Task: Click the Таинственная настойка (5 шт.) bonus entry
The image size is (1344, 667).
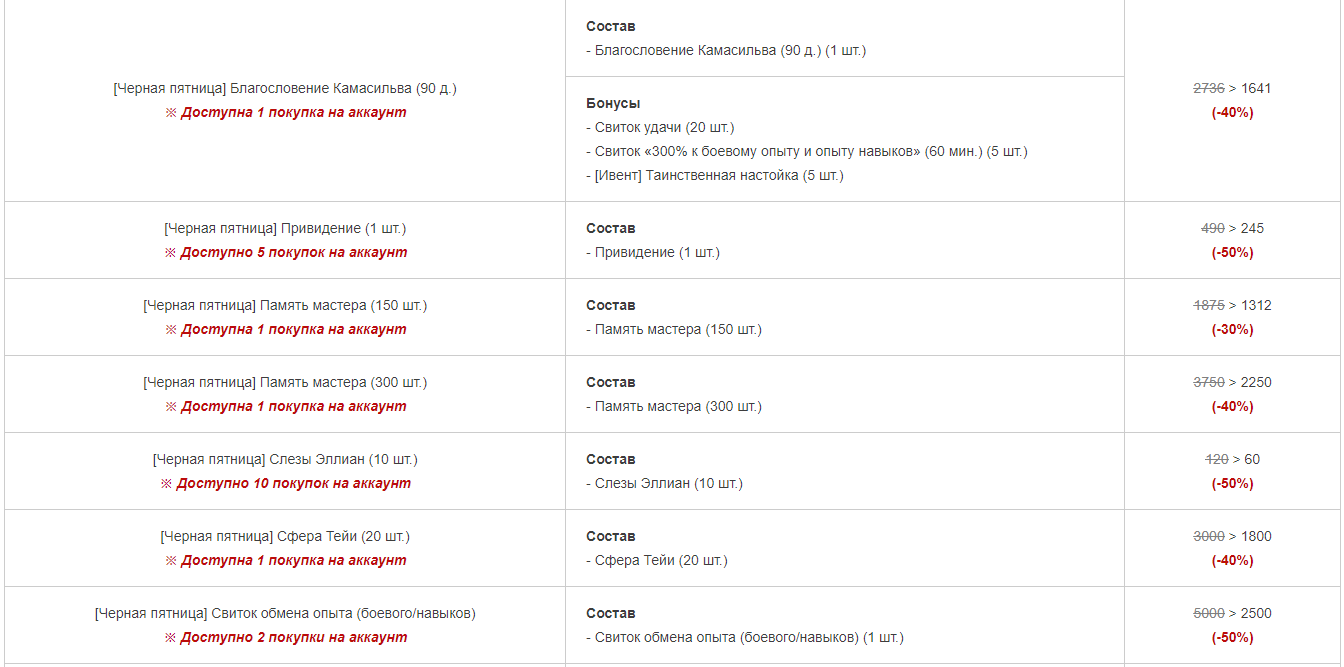Action: pos(715,175)
